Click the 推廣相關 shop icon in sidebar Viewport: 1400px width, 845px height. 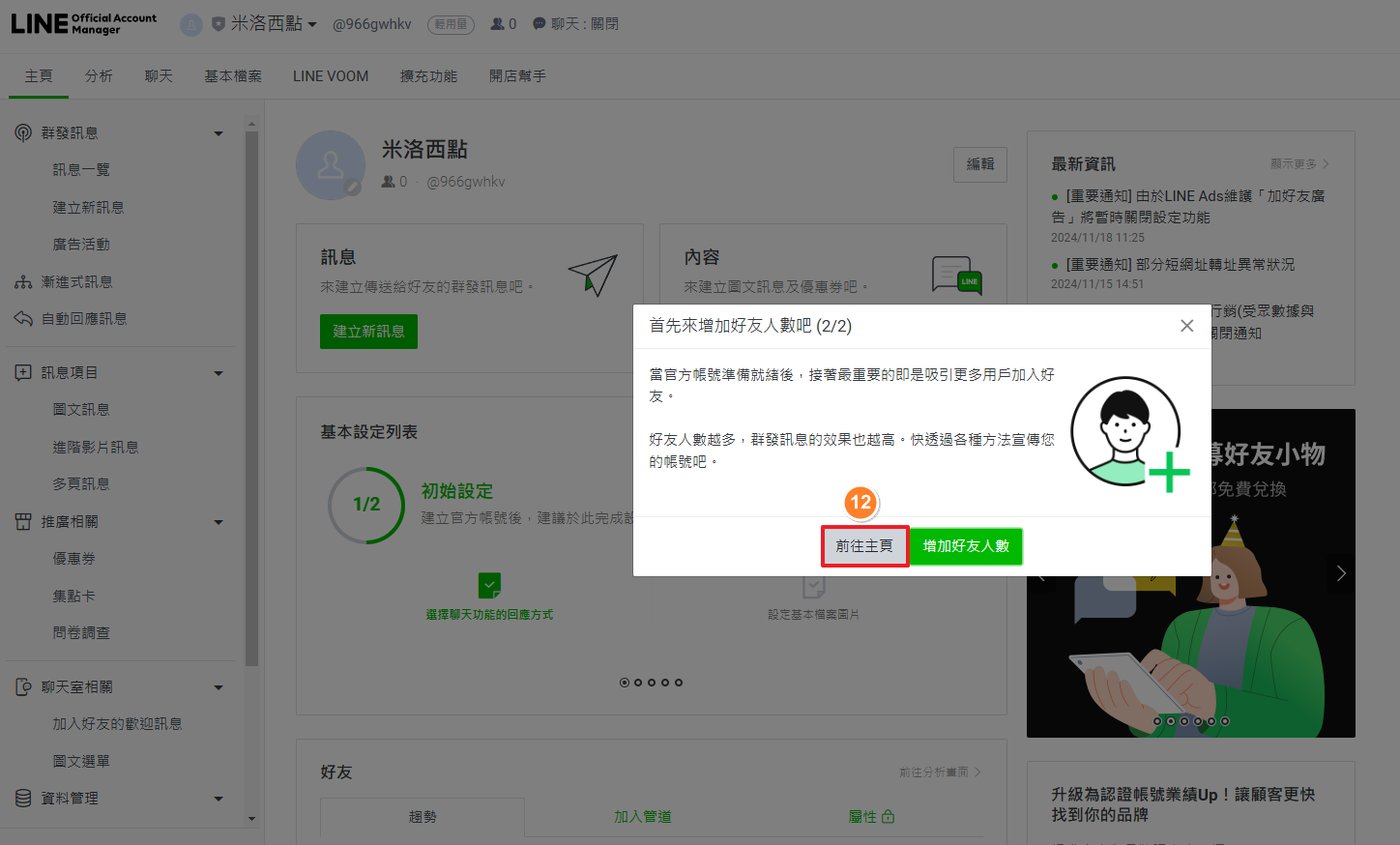click(23, 522)
